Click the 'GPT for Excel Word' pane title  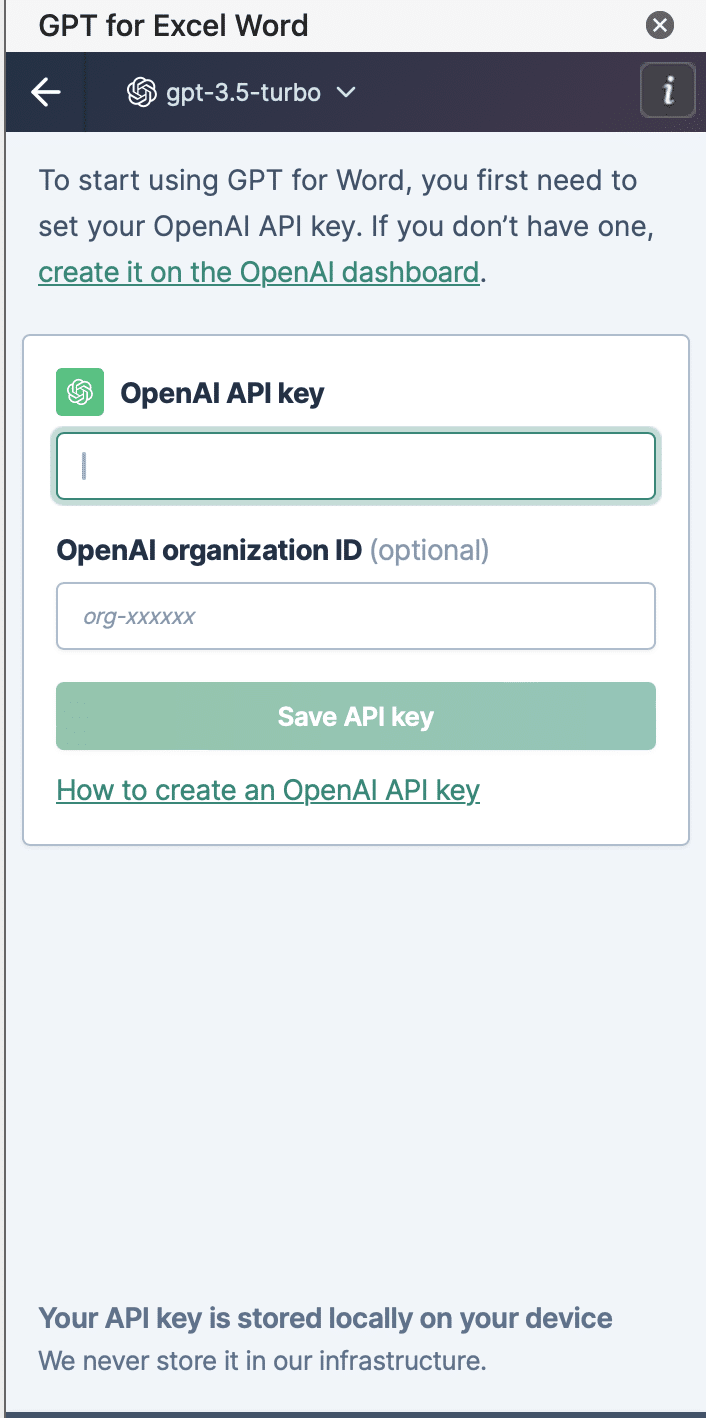pyautogui.click(x=173, y=25)
